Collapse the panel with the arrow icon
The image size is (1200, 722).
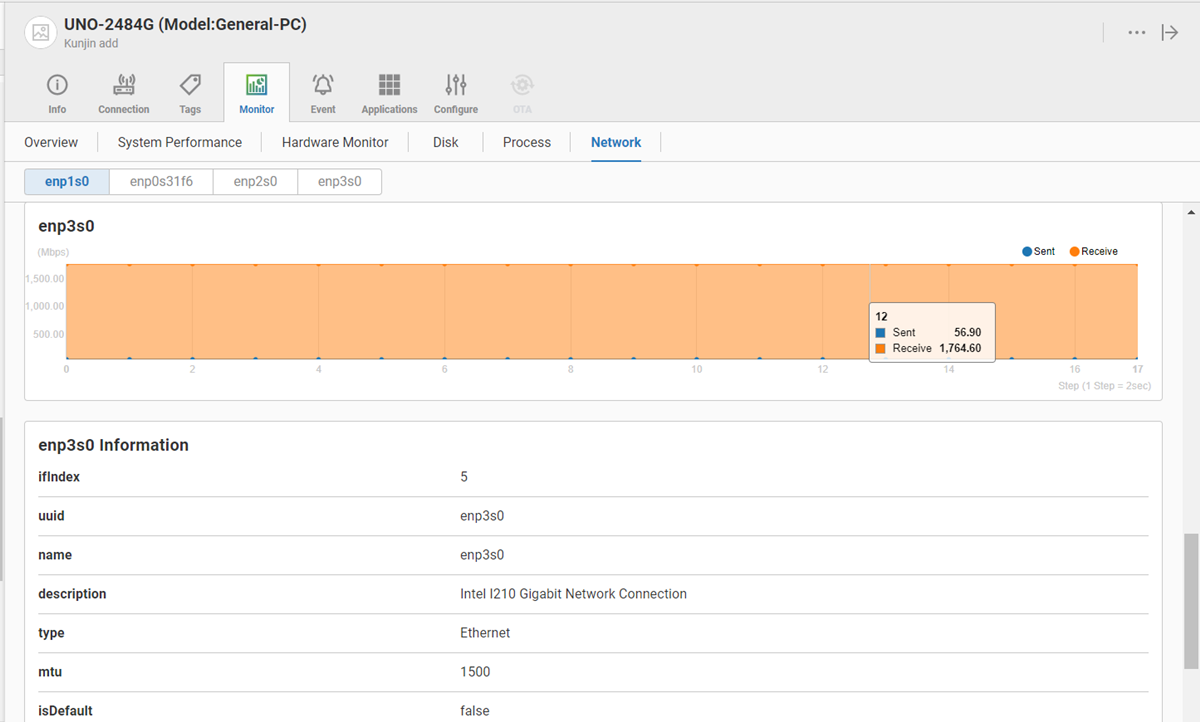1170,32
